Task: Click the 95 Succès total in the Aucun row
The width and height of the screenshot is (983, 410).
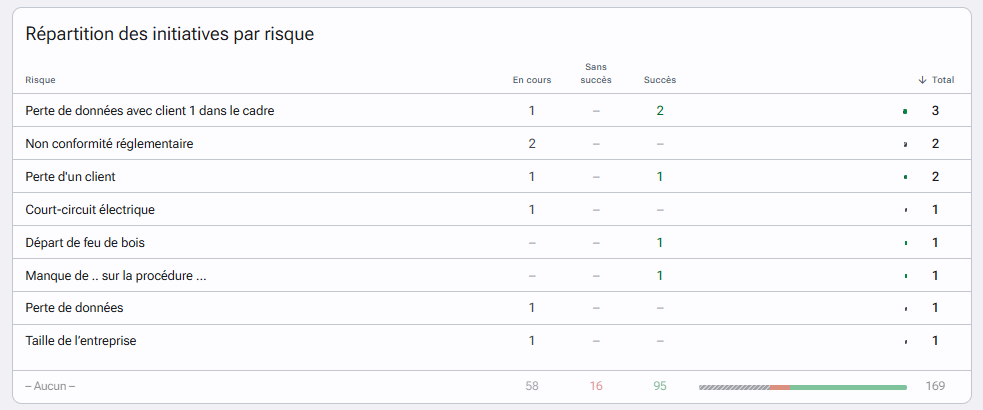Action: (x=660, y=386)
